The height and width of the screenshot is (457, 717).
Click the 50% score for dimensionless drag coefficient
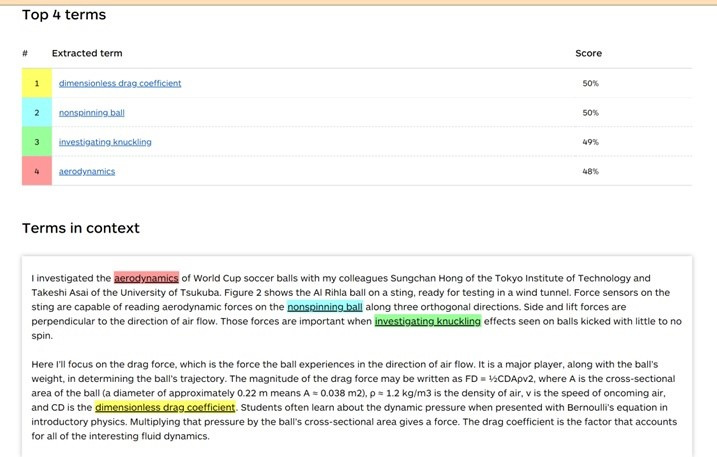point(590,83)
